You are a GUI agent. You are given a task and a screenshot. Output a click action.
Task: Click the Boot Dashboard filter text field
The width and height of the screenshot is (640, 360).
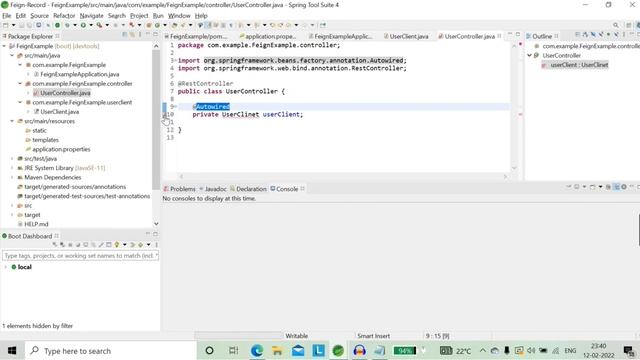click(x=80, y=256)
